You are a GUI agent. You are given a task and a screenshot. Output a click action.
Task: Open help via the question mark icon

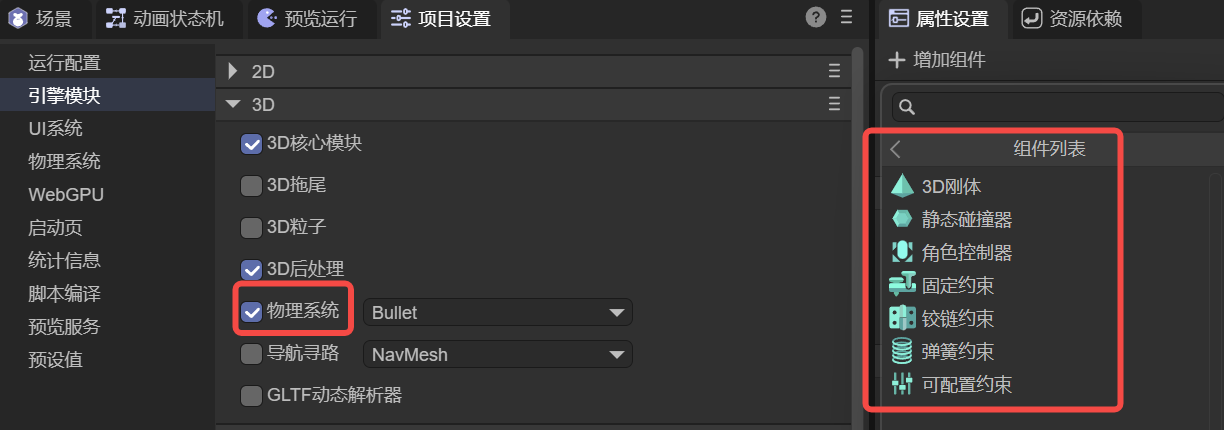click(816, 17)
